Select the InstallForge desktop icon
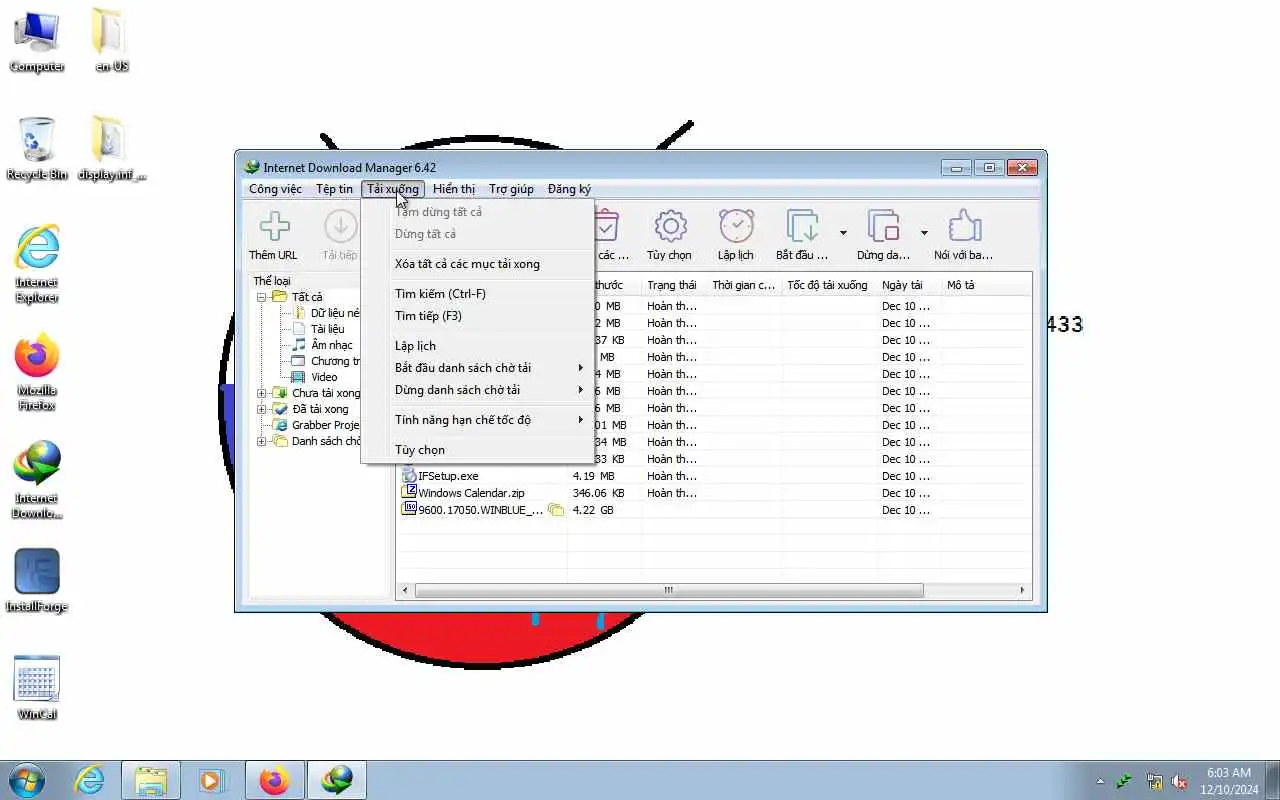 click(x=37, y=580)
